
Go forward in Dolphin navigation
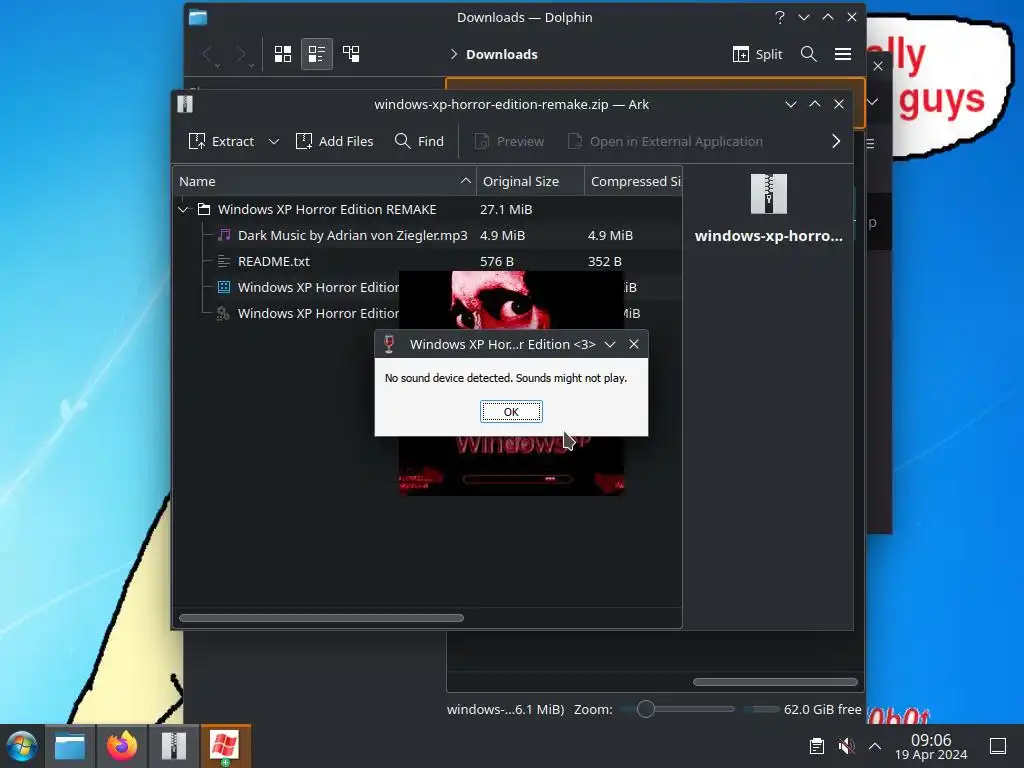click(242, 54)
